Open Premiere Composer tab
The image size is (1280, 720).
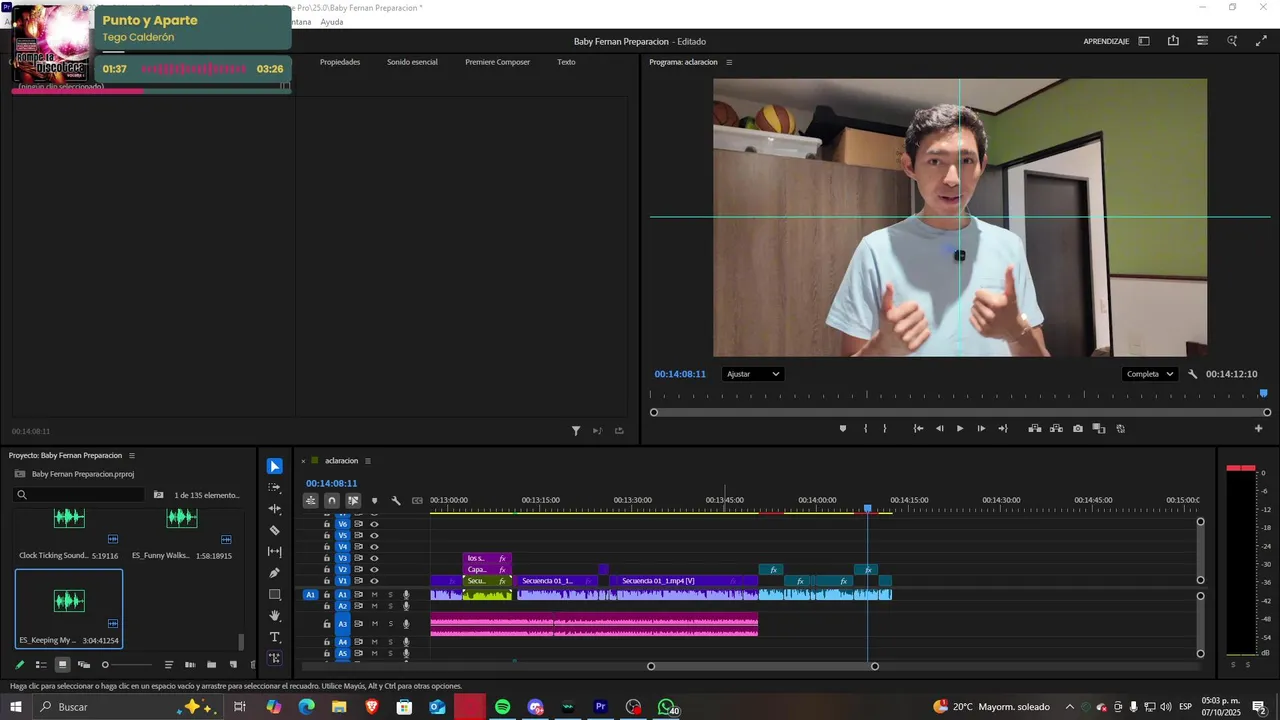coord(497,62)
